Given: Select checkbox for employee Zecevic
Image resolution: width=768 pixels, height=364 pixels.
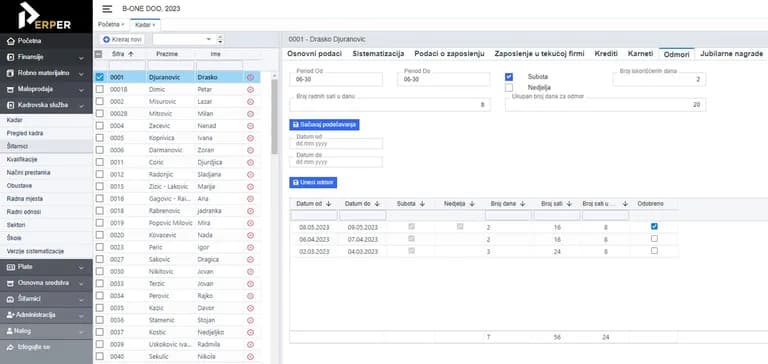Looking at the screenshot, I should coord(99,125).
